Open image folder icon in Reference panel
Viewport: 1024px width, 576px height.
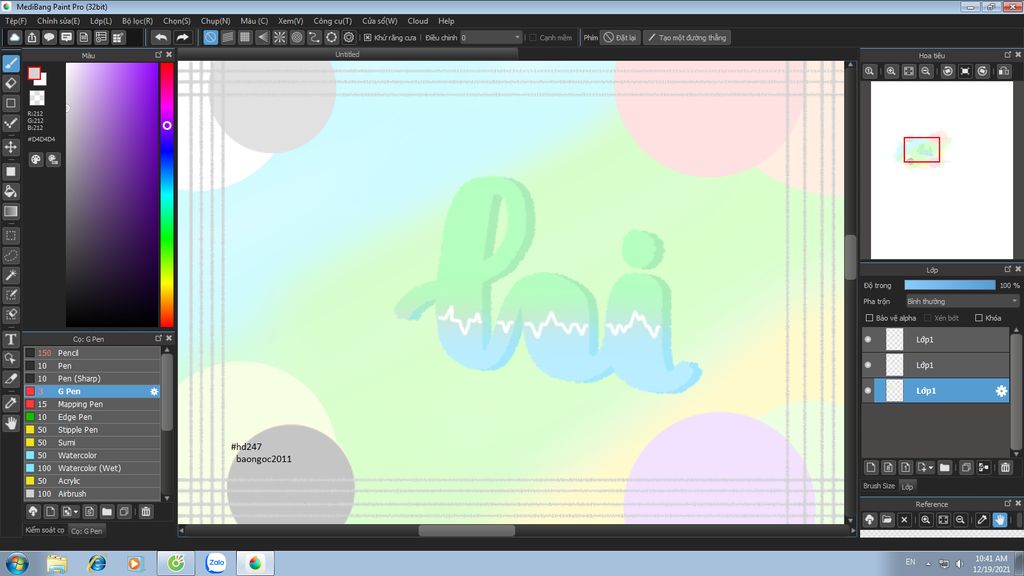(x=887, y=520)
